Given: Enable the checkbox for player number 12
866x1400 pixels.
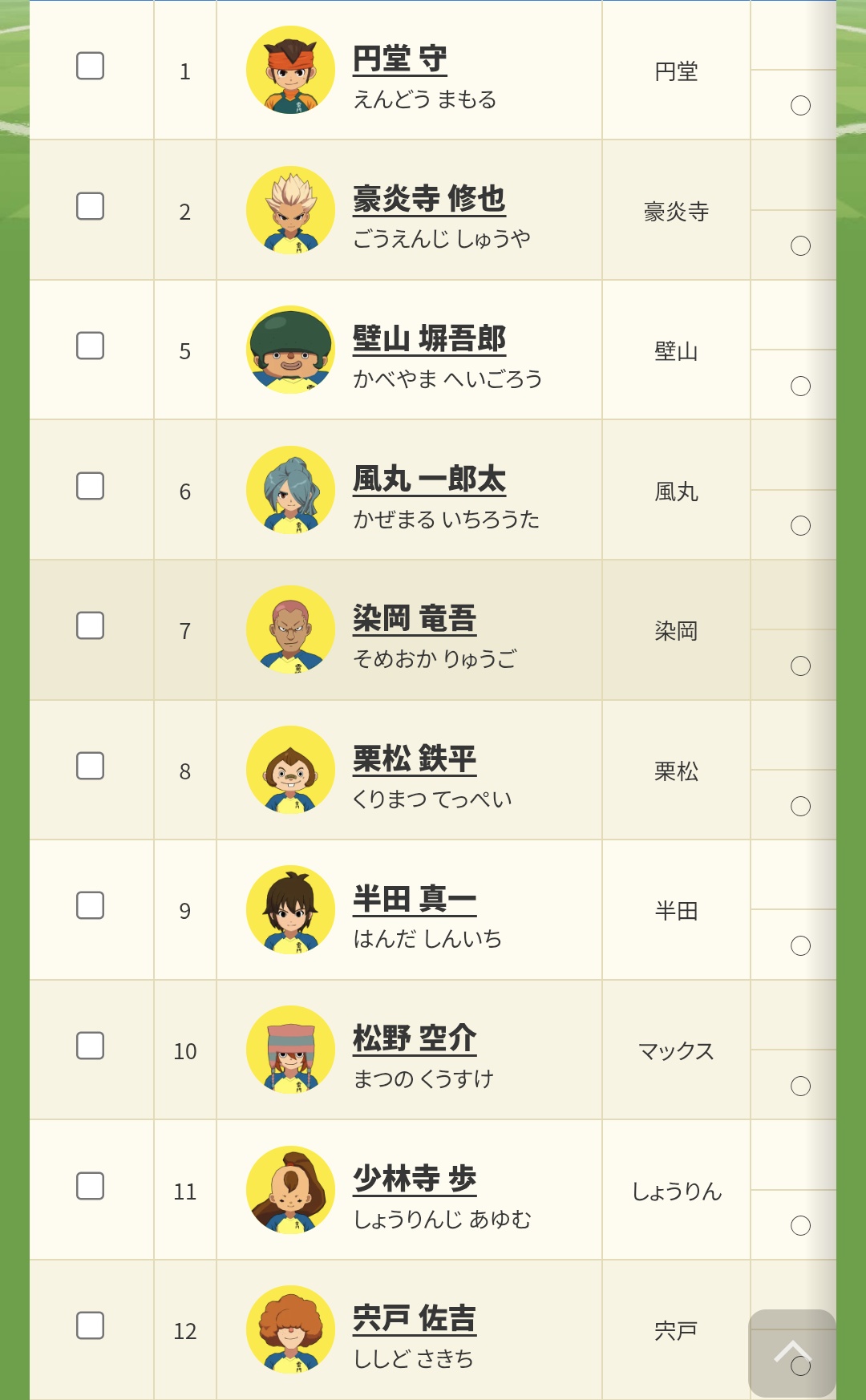Looking at the screenshot, I should pos(90,1325).
